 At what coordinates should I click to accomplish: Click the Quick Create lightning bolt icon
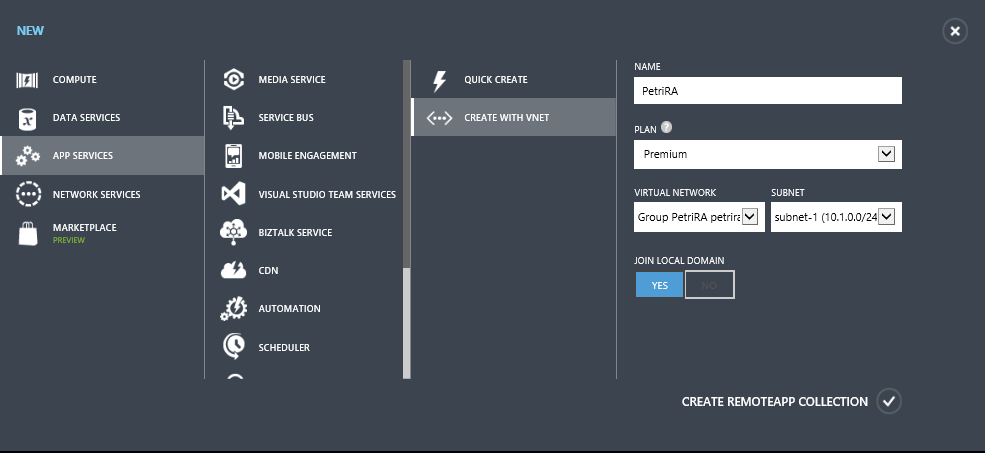(x=439, y=80)
